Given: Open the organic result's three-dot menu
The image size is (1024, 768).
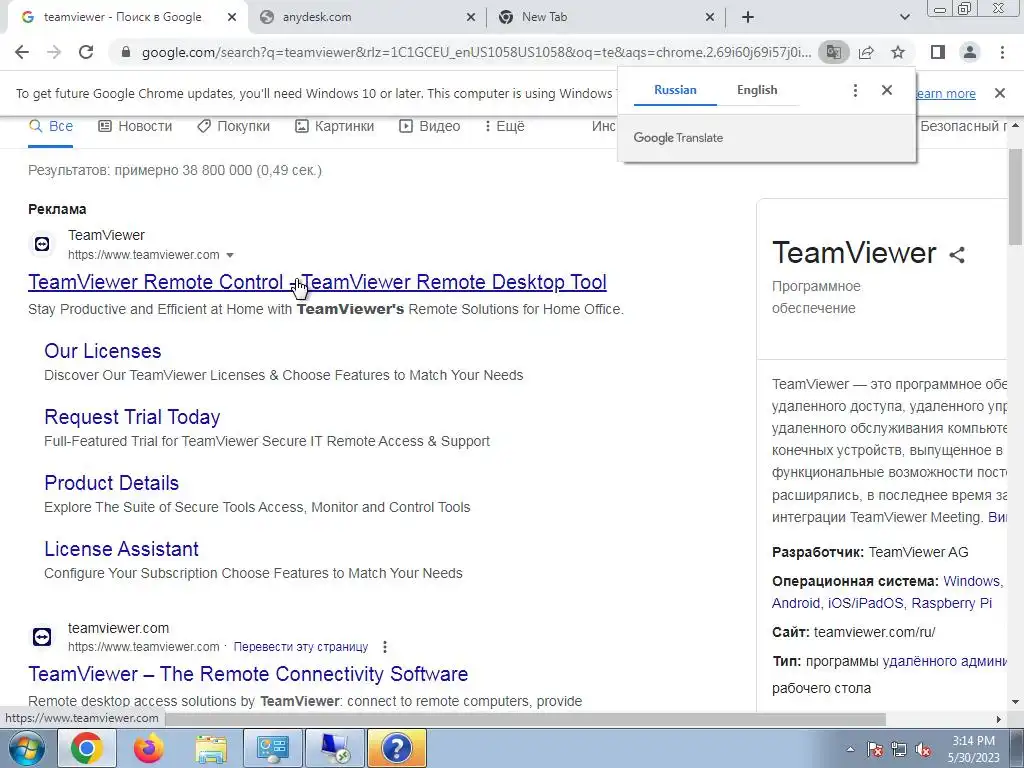Looking at the screenshot, I should (385, 647).
